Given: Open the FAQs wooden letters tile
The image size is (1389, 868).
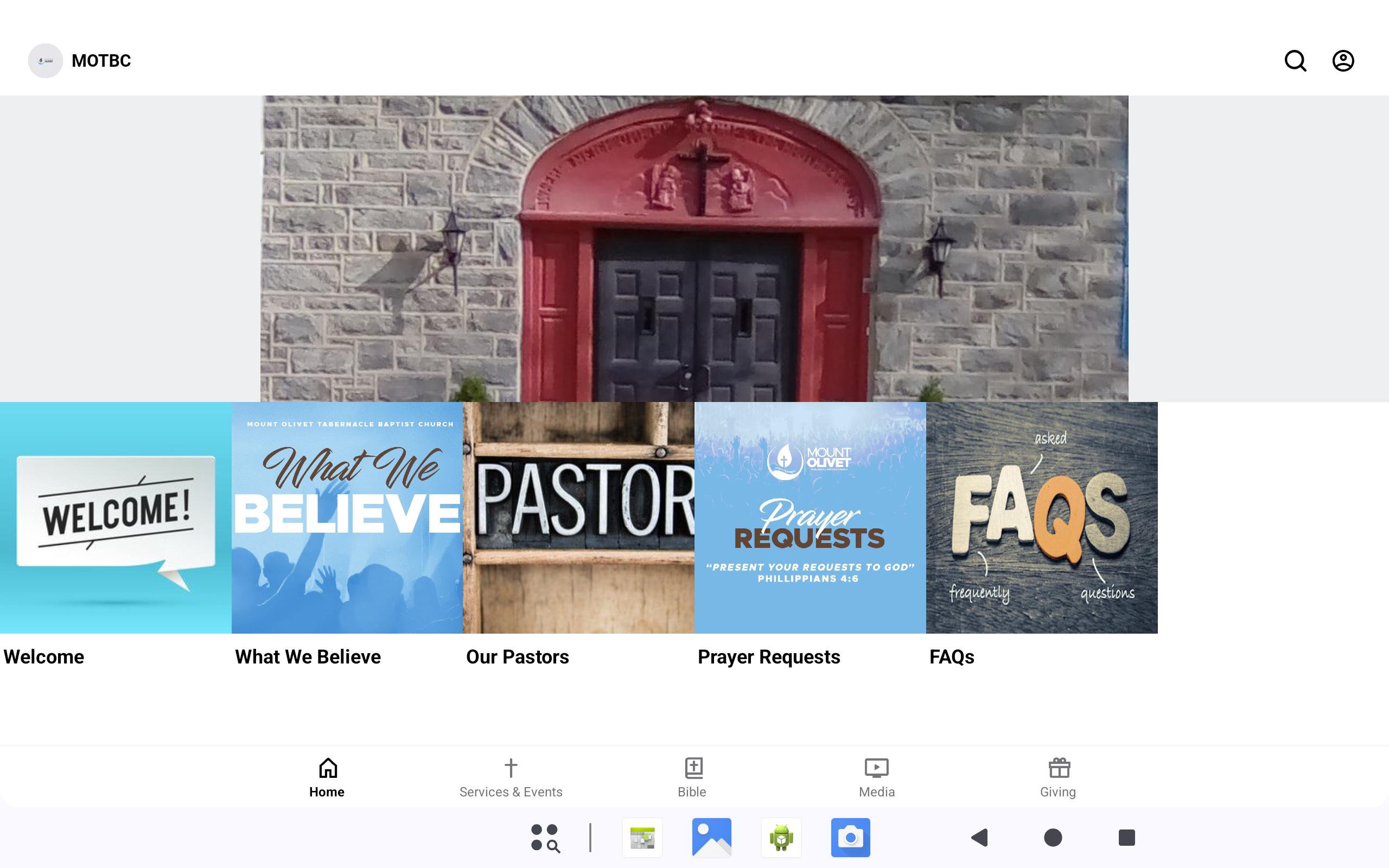Looking at the screenshot, I should coord(1041,517).
